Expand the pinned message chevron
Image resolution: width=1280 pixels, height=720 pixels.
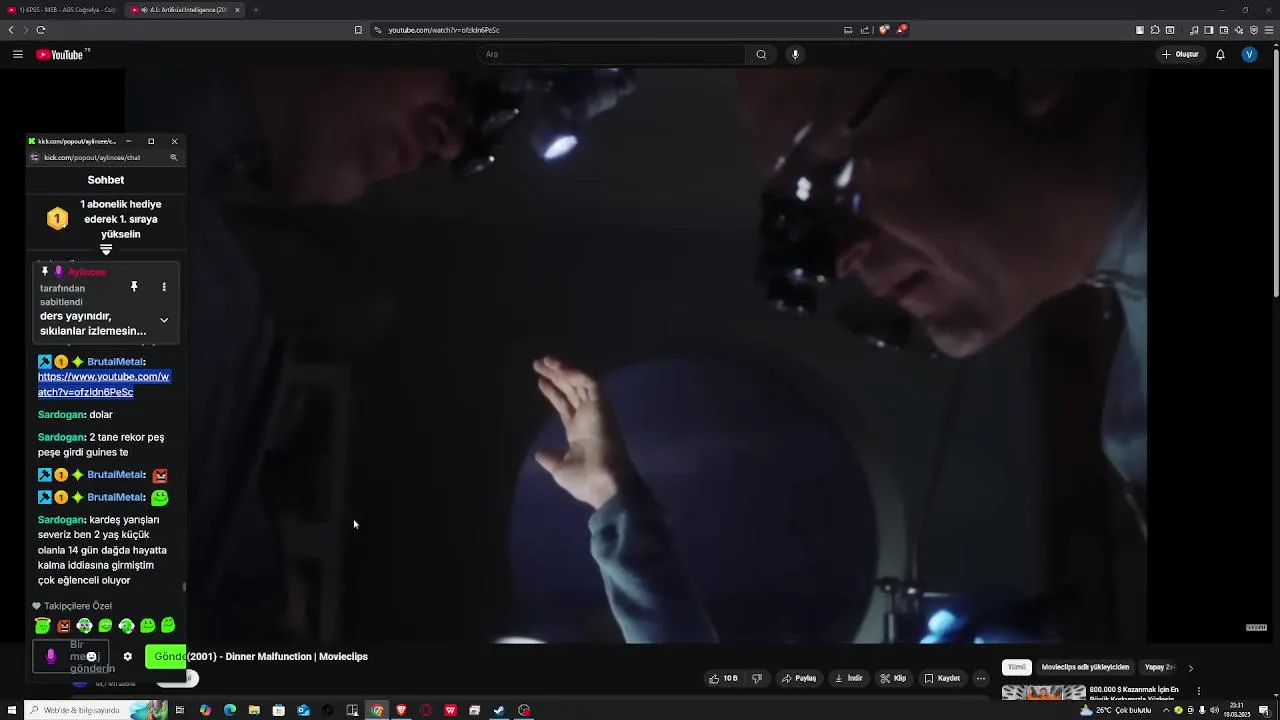(164, 320)
